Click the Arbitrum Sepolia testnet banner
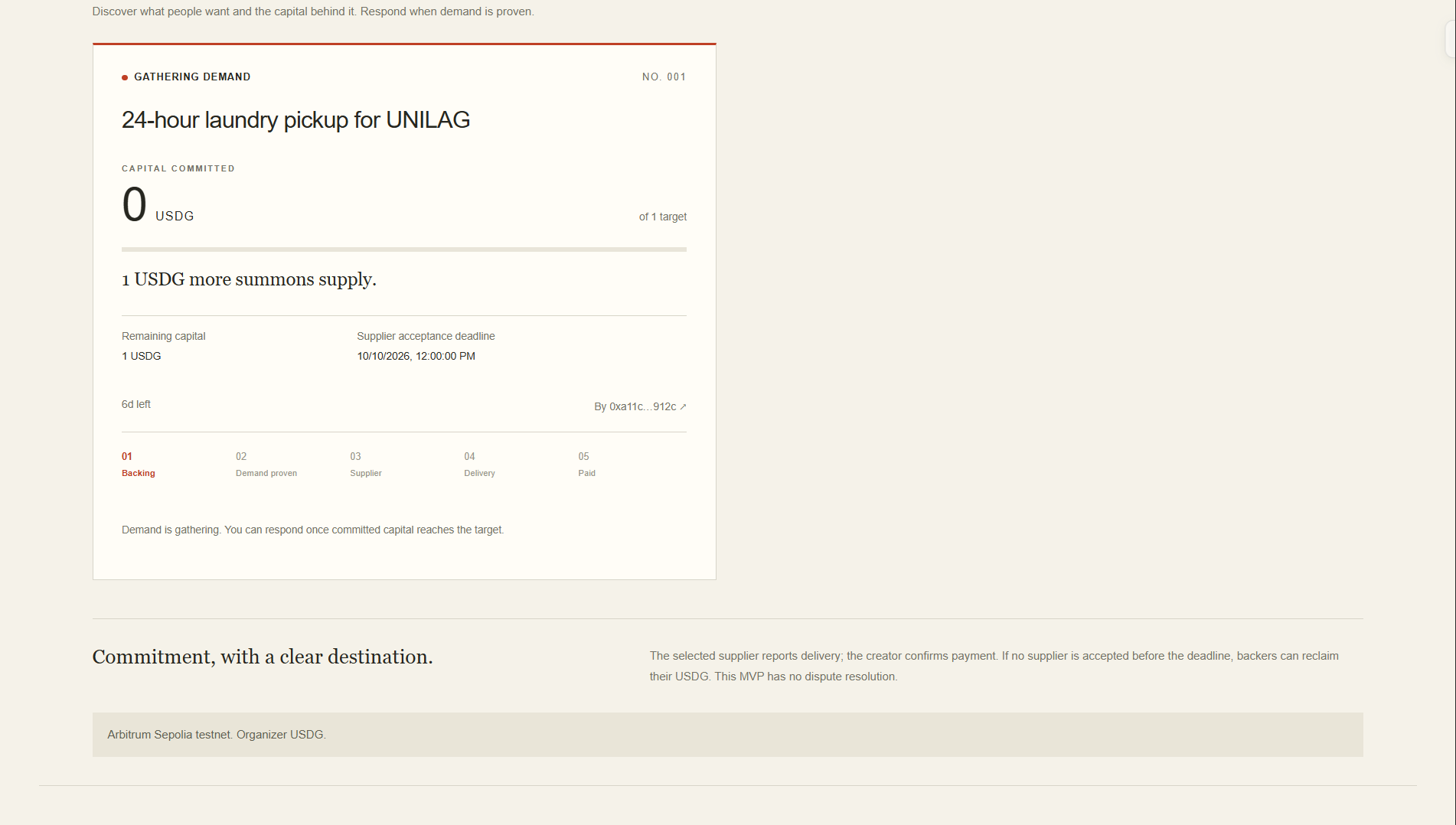This screenshot has height=825, width=1456. pos(727,735)
